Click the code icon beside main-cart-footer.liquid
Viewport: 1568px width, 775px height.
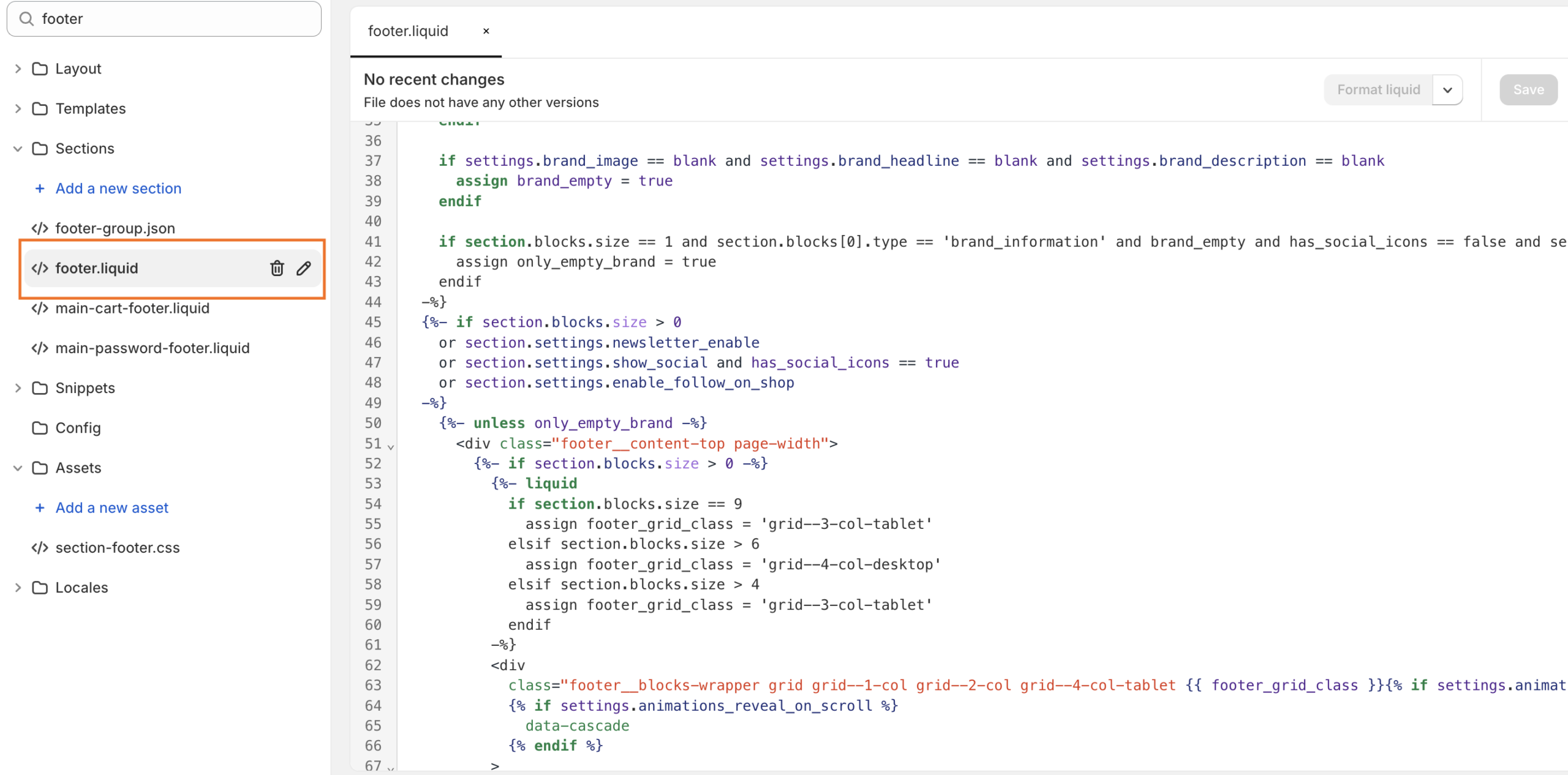pyautogui.click(x=40, y=308)
